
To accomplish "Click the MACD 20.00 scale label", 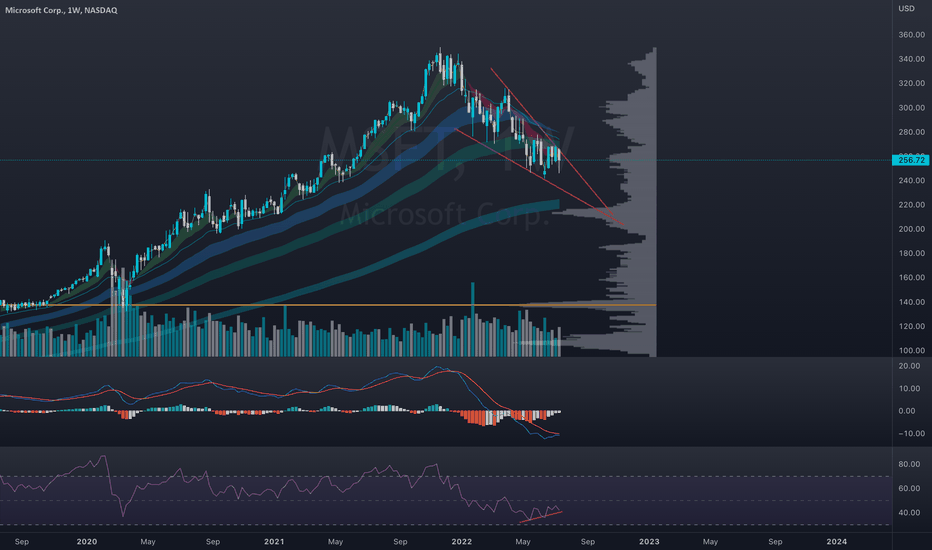I will (x=909, y=366).
